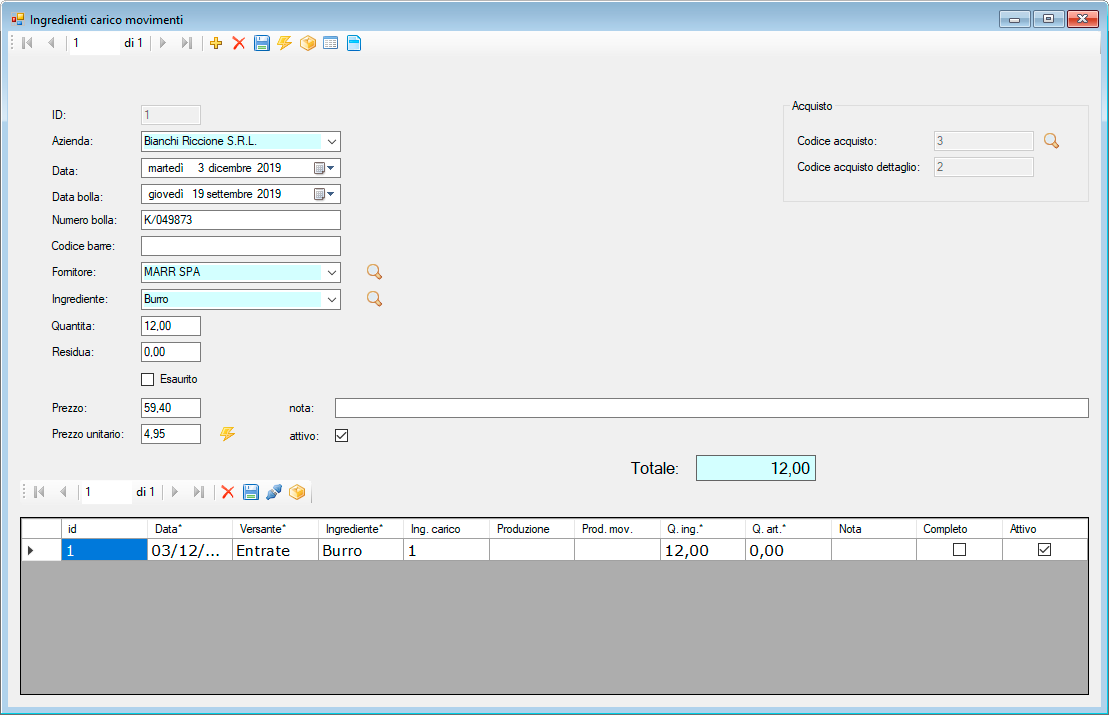Click the Totale value field
The height and width of the screenshot is (715, 1109).
coord(755,468)
